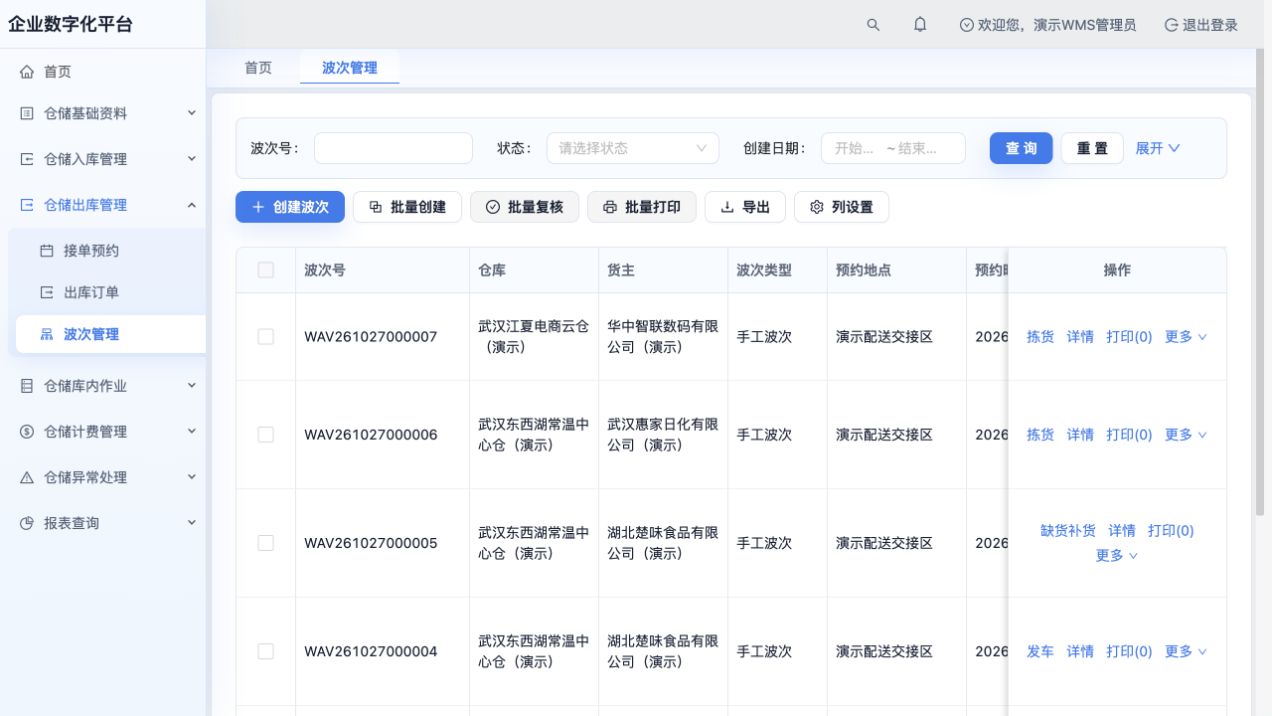This screenshot has width=1272, height=716.
Task: Click the 创建波次 button
Action: click(x=290, y=207)
